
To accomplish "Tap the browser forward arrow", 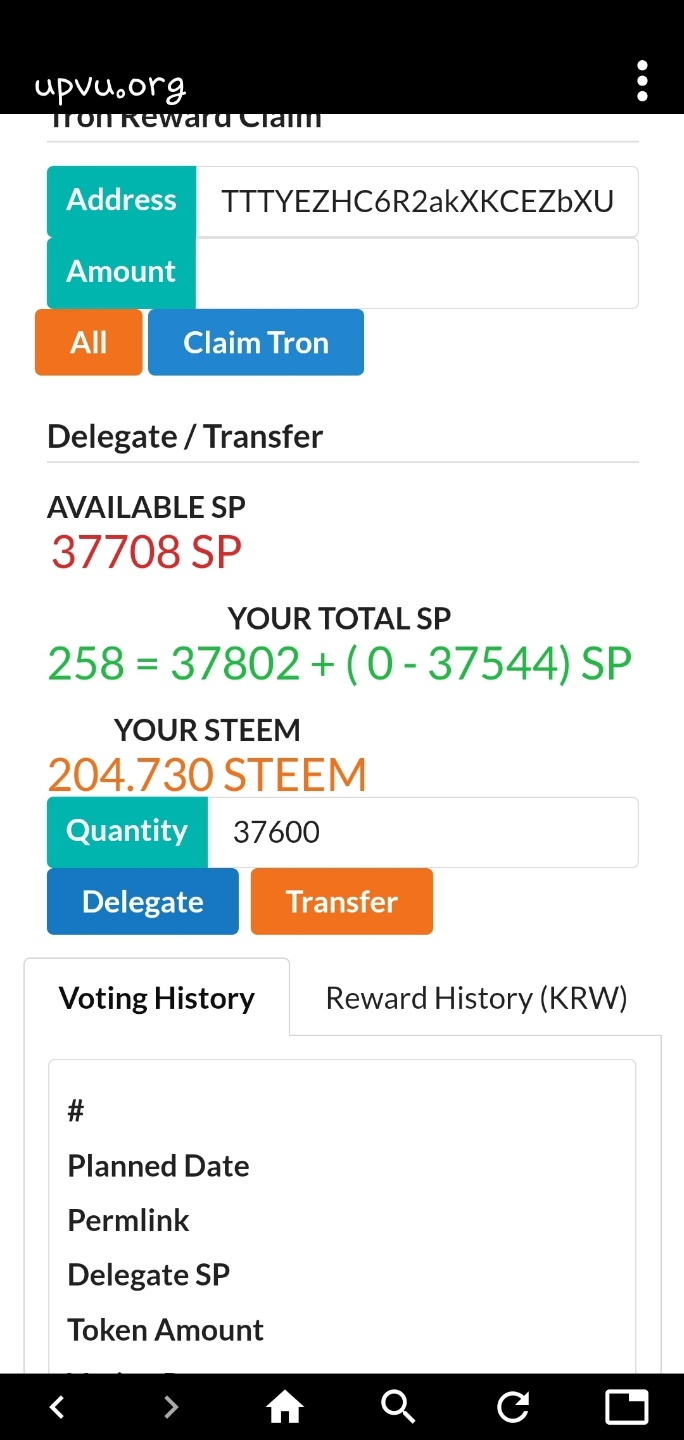I will (x=171, y=1407).
